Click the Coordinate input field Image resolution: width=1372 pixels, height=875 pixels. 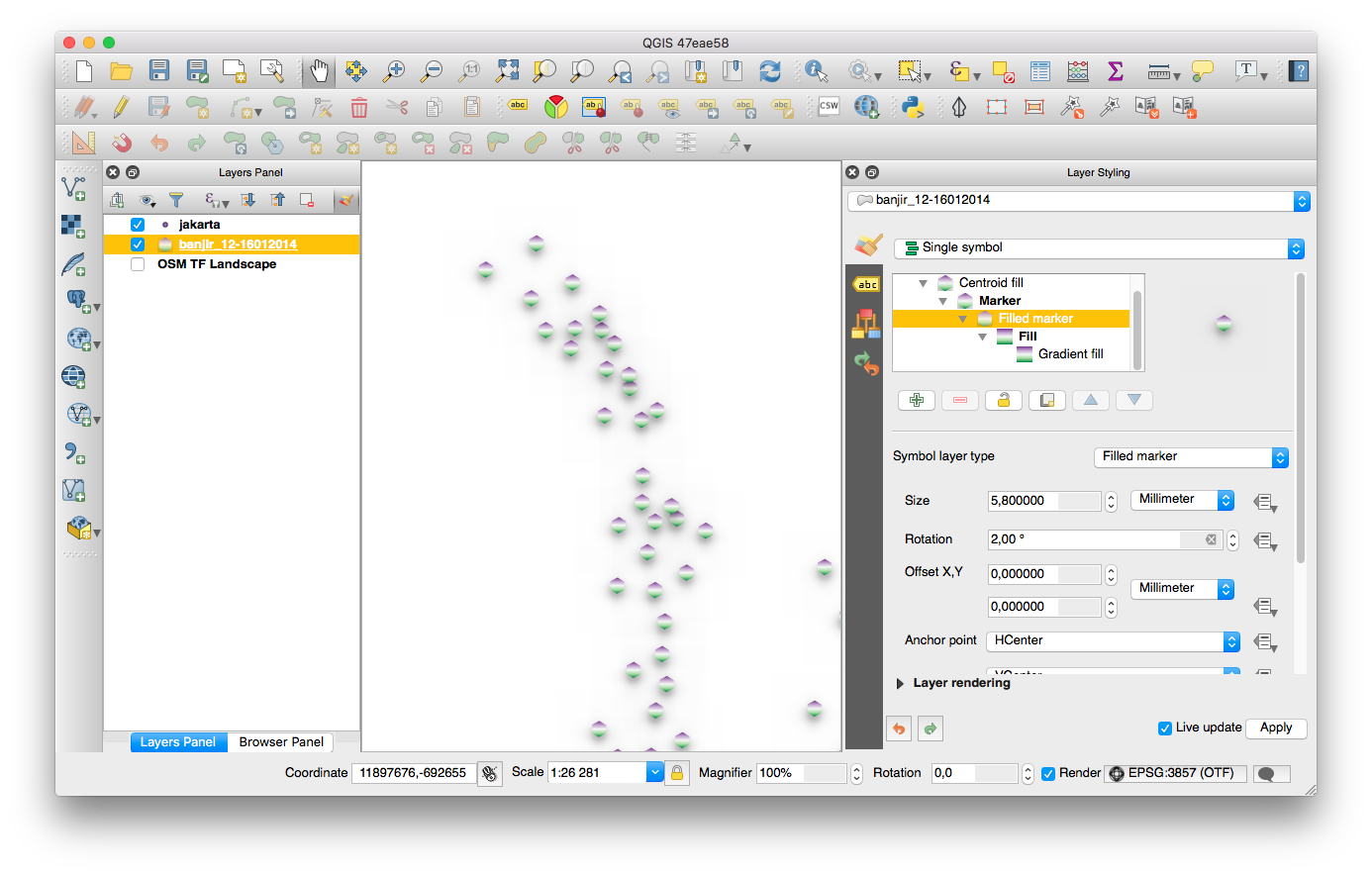click(x=414, y=773)
